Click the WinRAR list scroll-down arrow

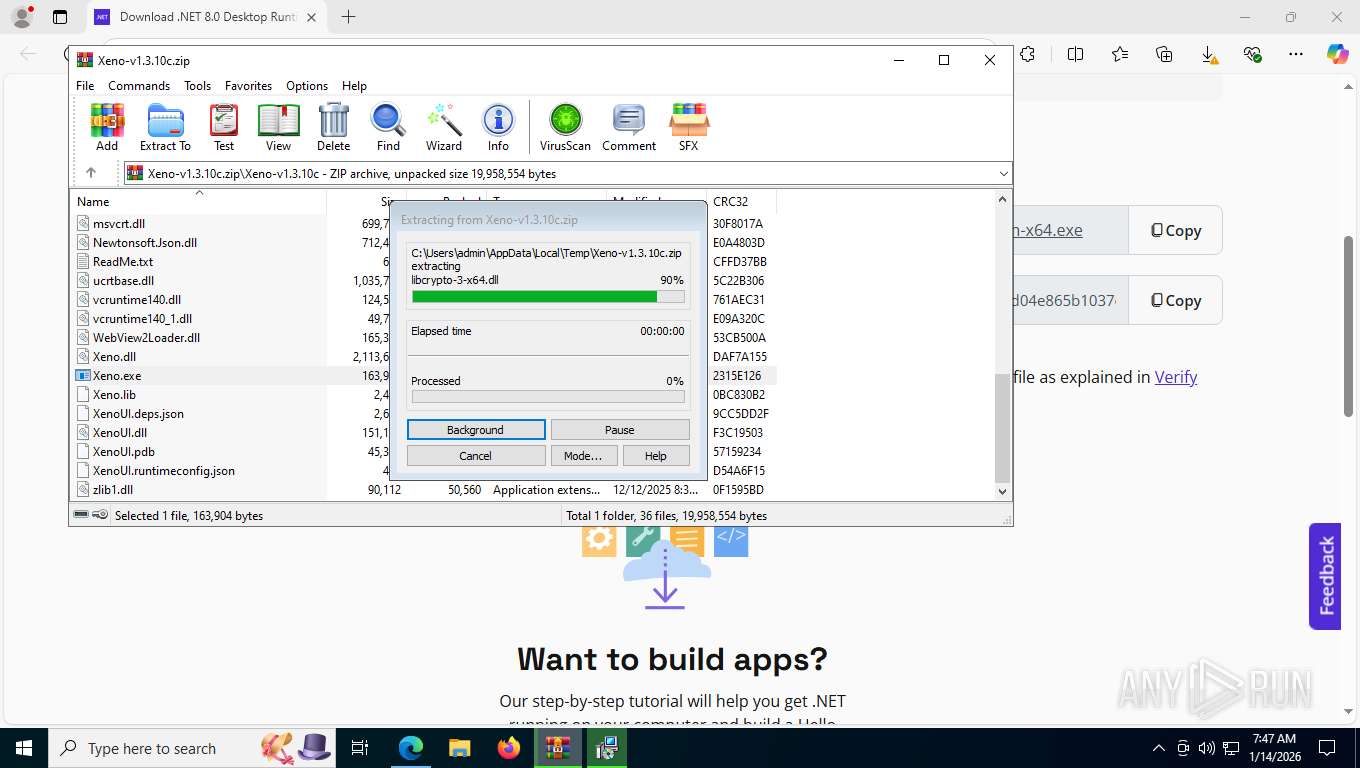click(1003, 491)
